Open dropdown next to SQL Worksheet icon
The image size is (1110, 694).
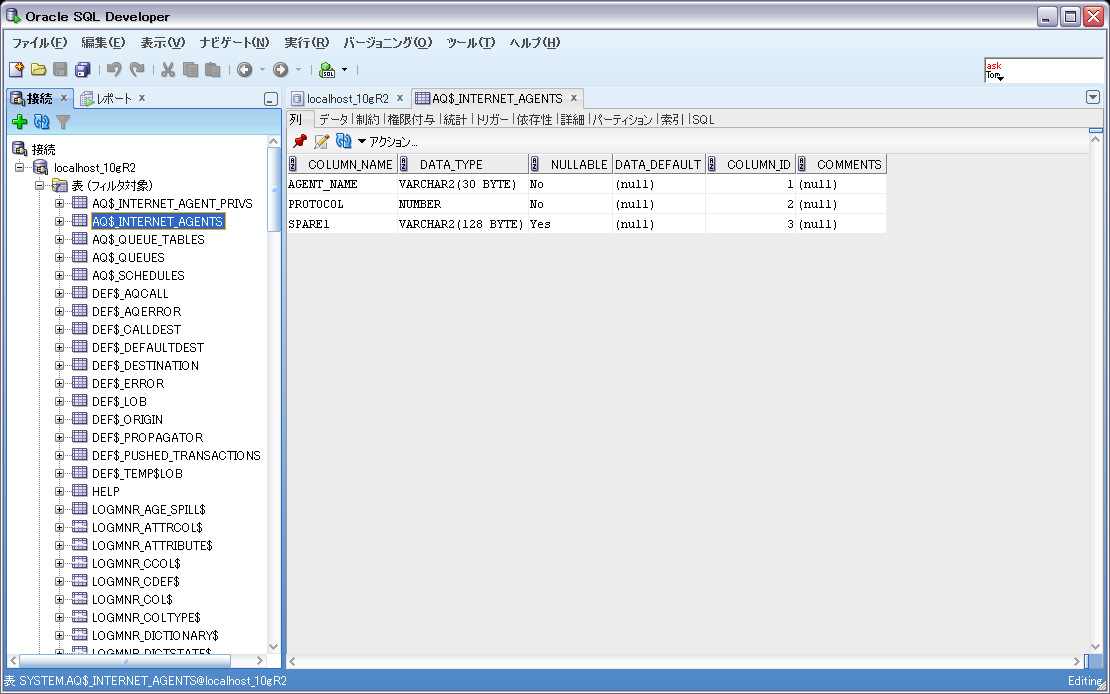point(345,69)
